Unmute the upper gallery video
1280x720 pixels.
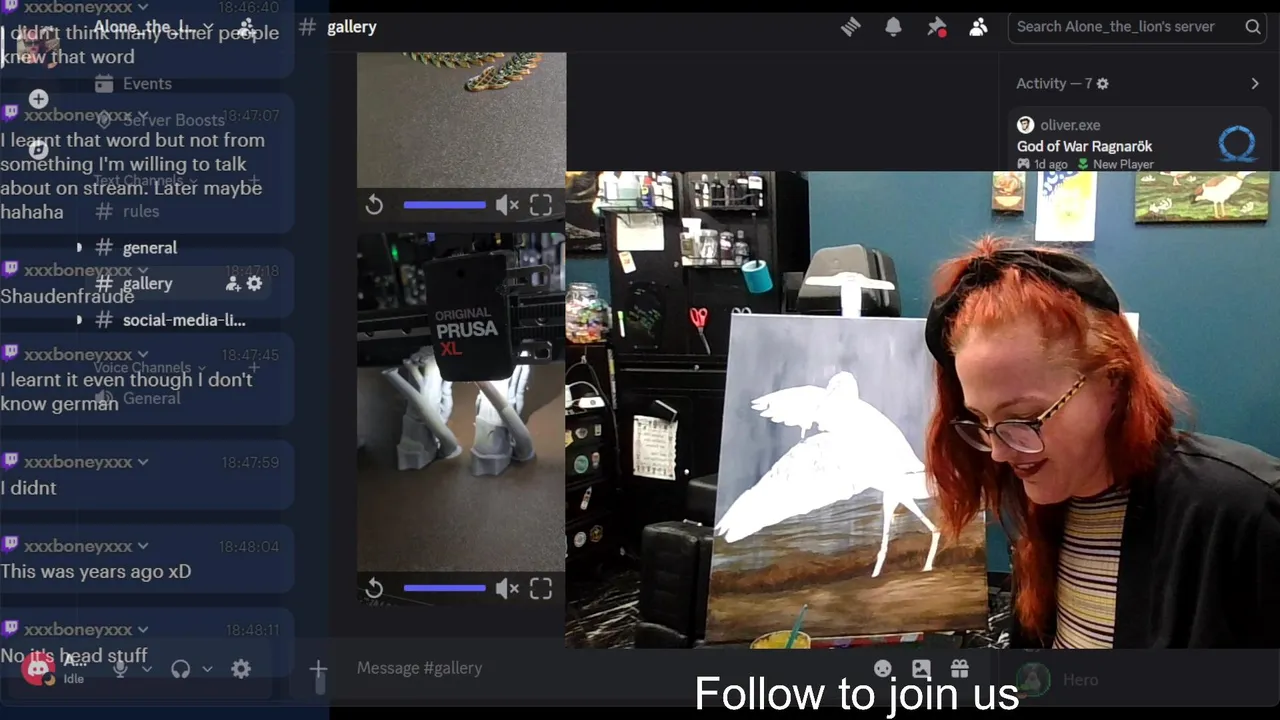pos(507,205)
